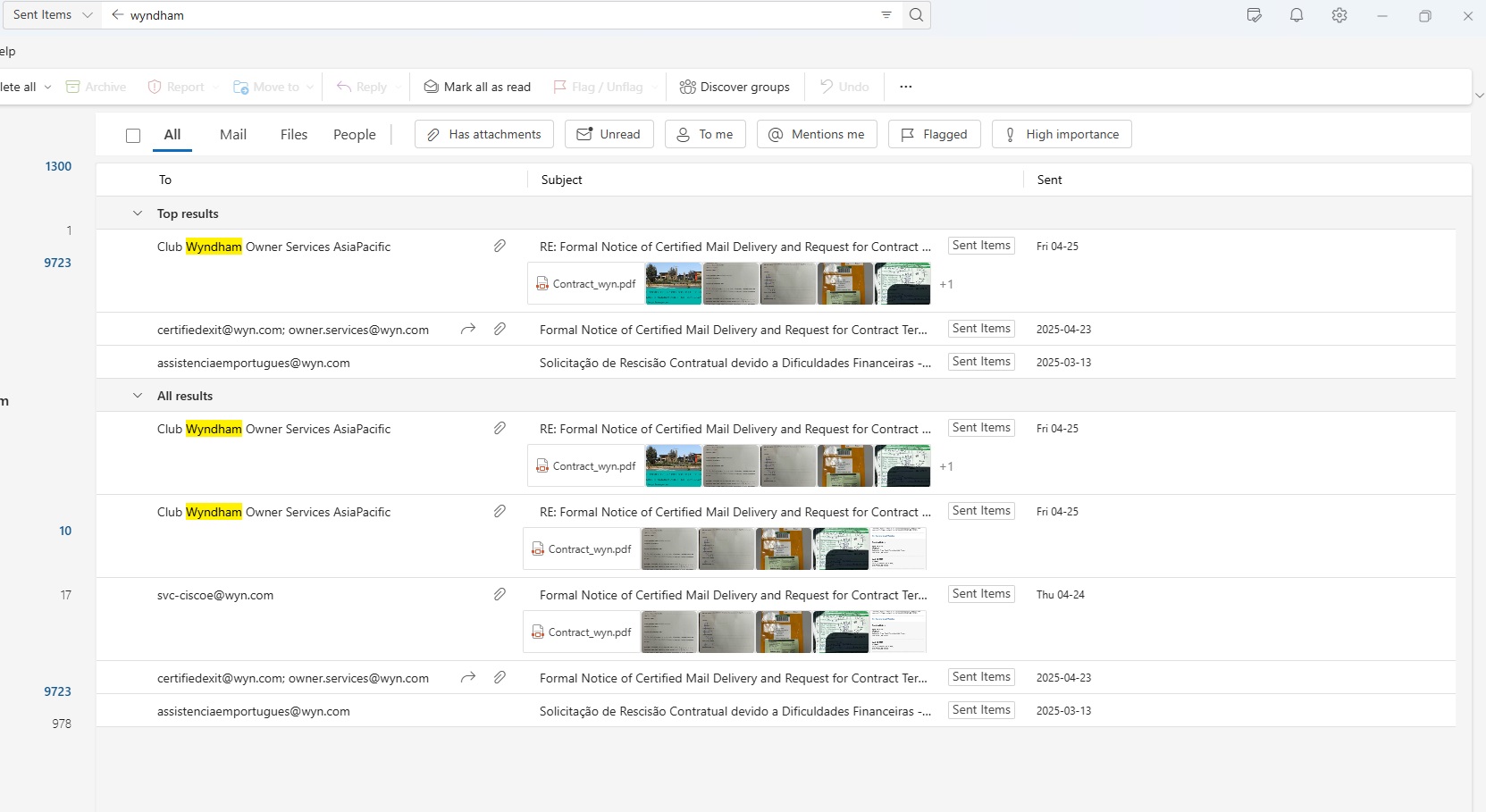Toggle the To me filter
This screenshot has height=812, width=1486.
tap(705, 134)
